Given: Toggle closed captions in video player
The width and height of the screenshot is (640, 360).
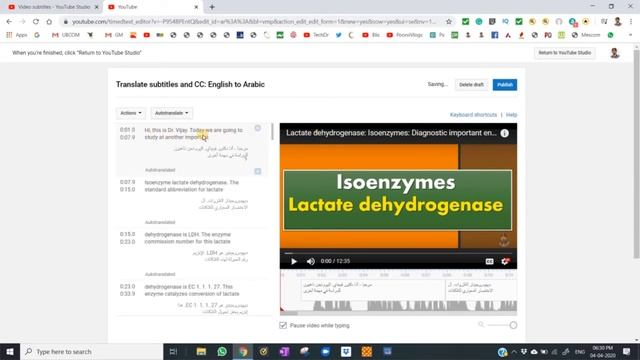Looking at the screenshot, I should point(489,261).
